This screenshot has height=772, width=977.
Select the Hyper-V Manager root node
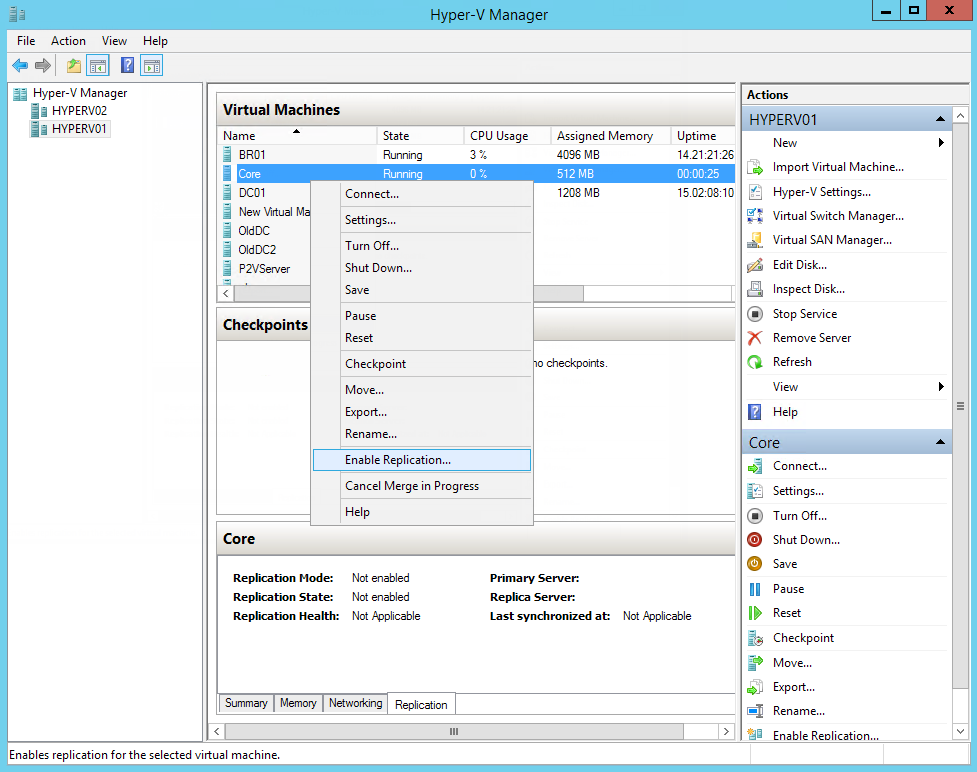80,93
